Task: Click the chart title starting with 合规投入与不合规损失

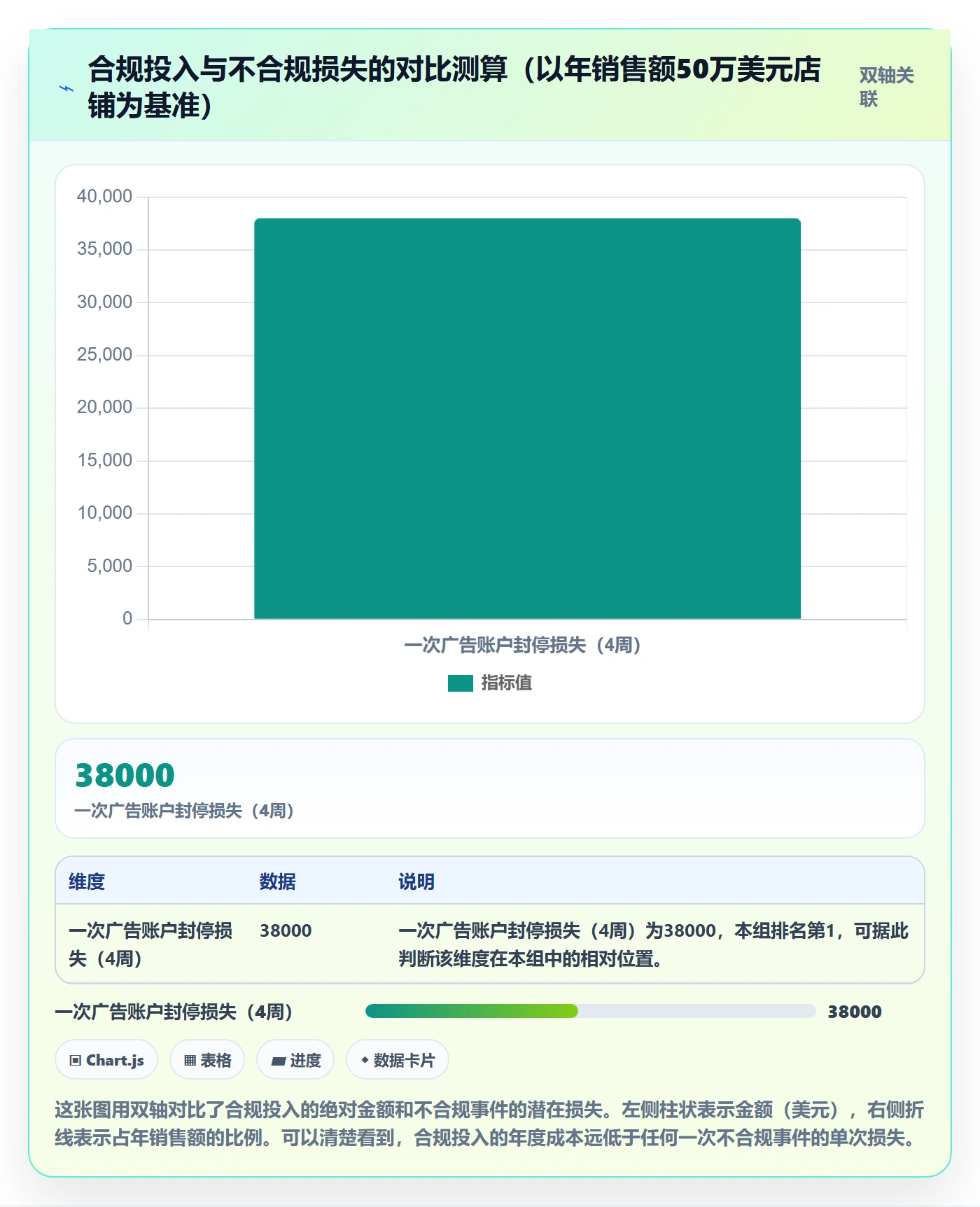Action: point(454,88)
